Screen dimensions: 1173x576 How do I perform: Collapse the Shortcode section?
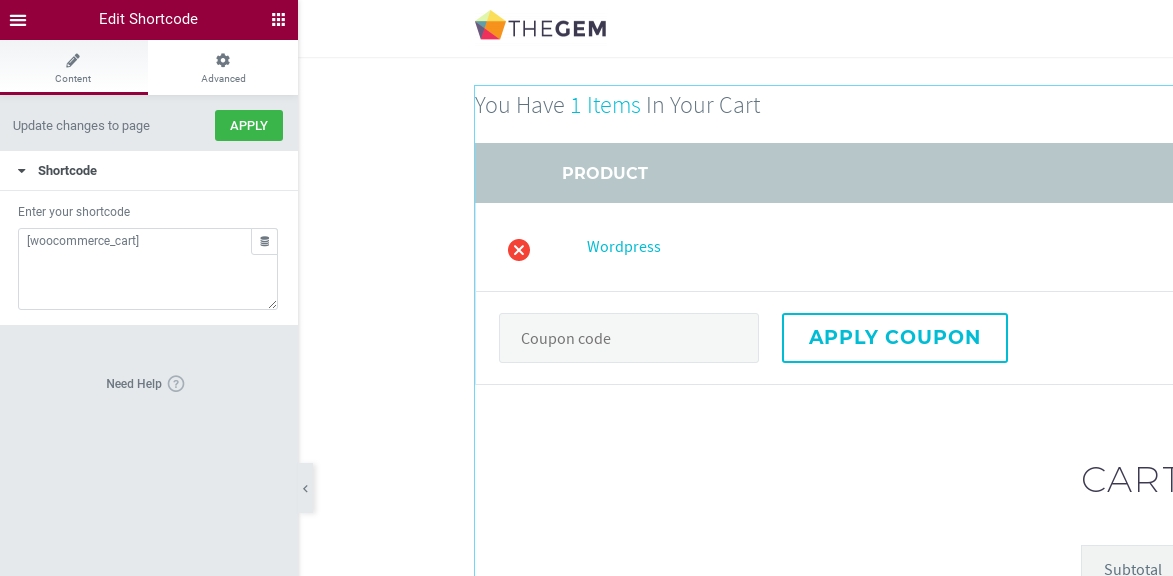[x=22, y=171]
